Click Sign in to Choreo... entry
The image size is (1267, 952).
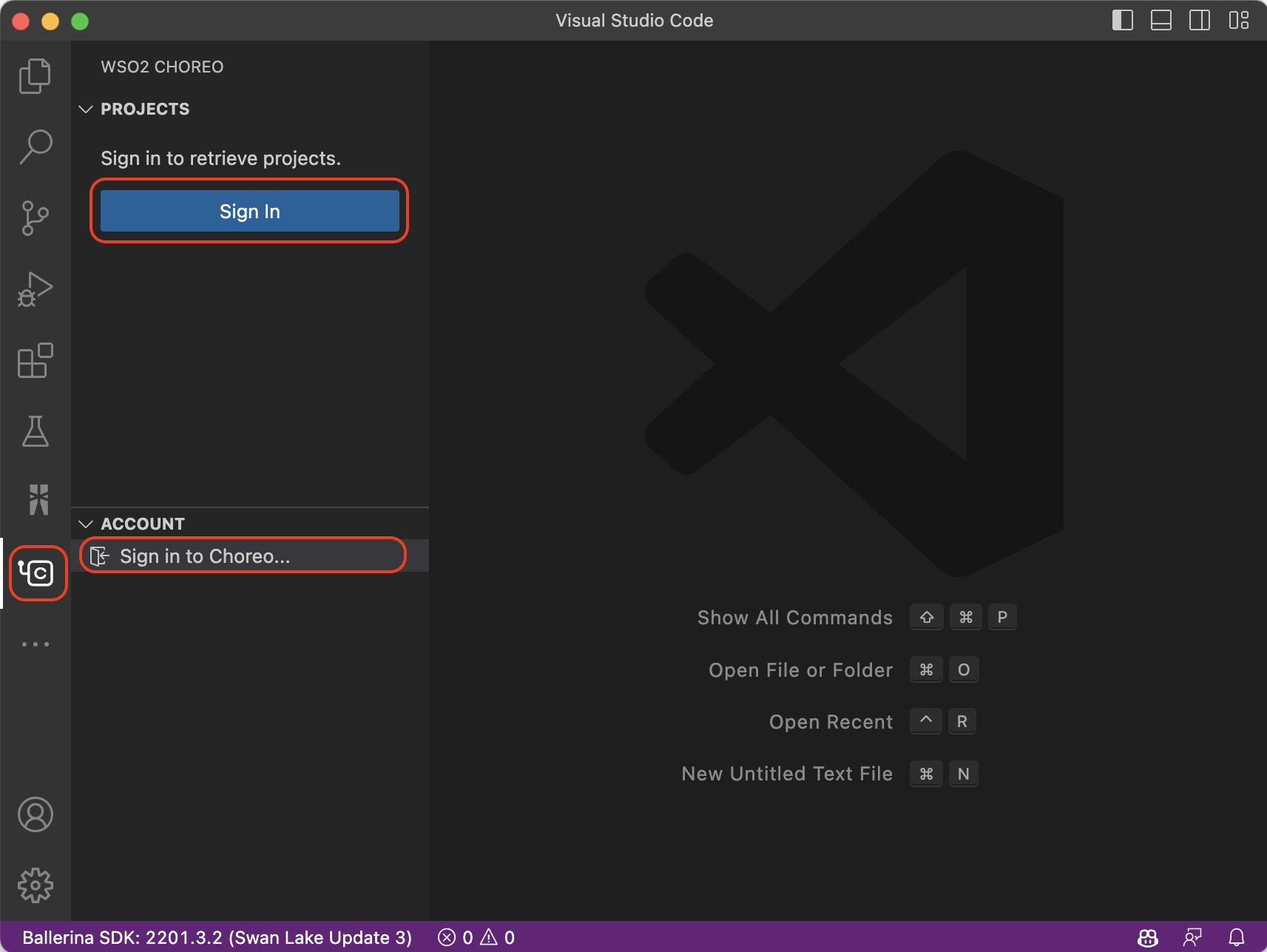point(250,556)
